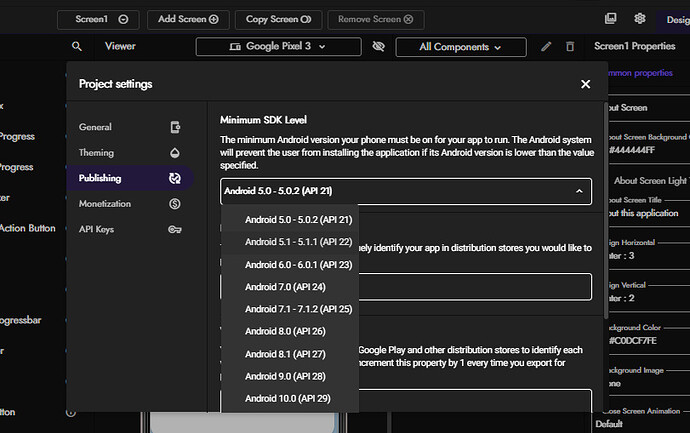Viewport: 690px width, 433px height.
Task: Select the Theming settings tab
Action: tap(130, 153)
